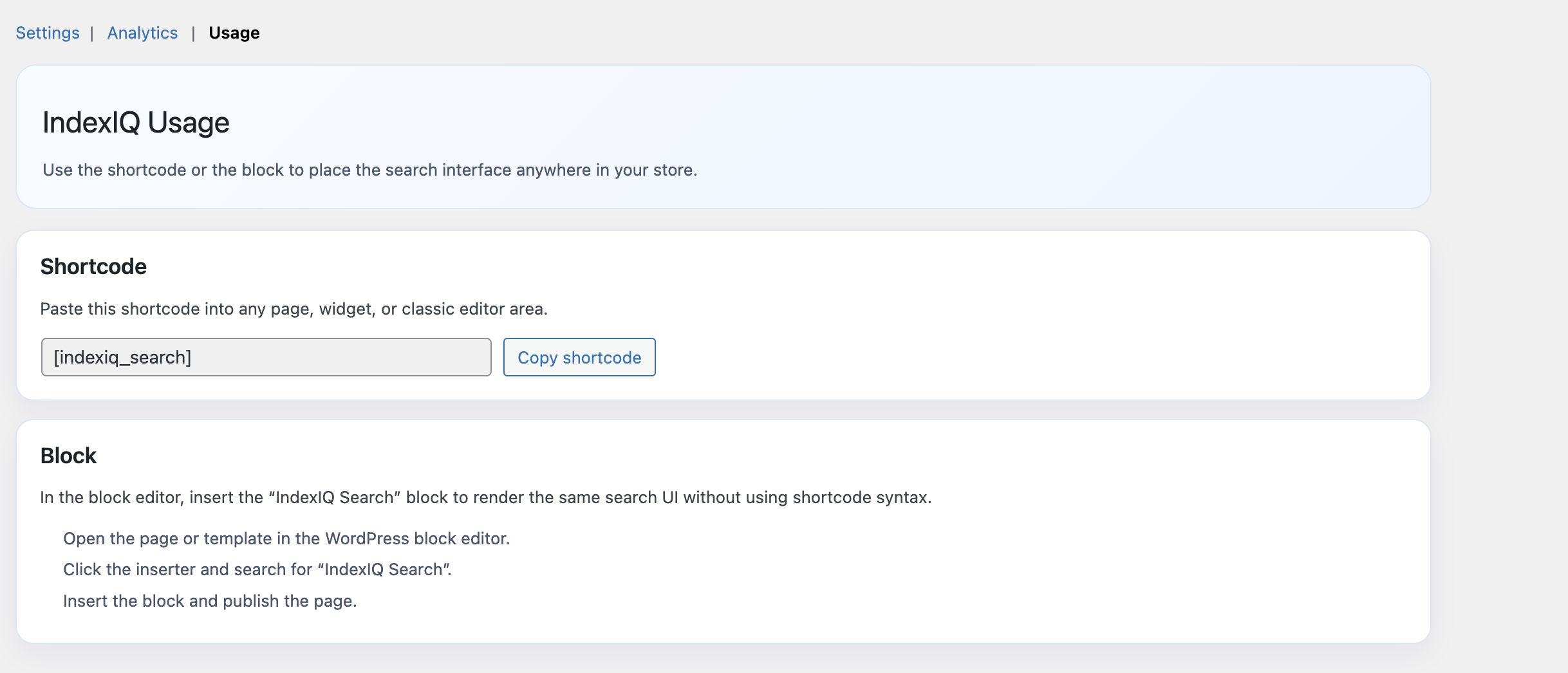The height and width of the screenshot is (673, 1568).
Task: Select the 'Insert the block and publish' step
Action: 210,601
